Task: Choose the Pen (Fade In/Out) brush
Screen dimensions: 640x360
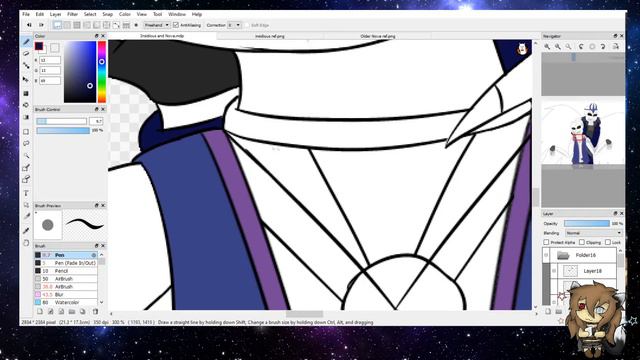Action: 66,263
